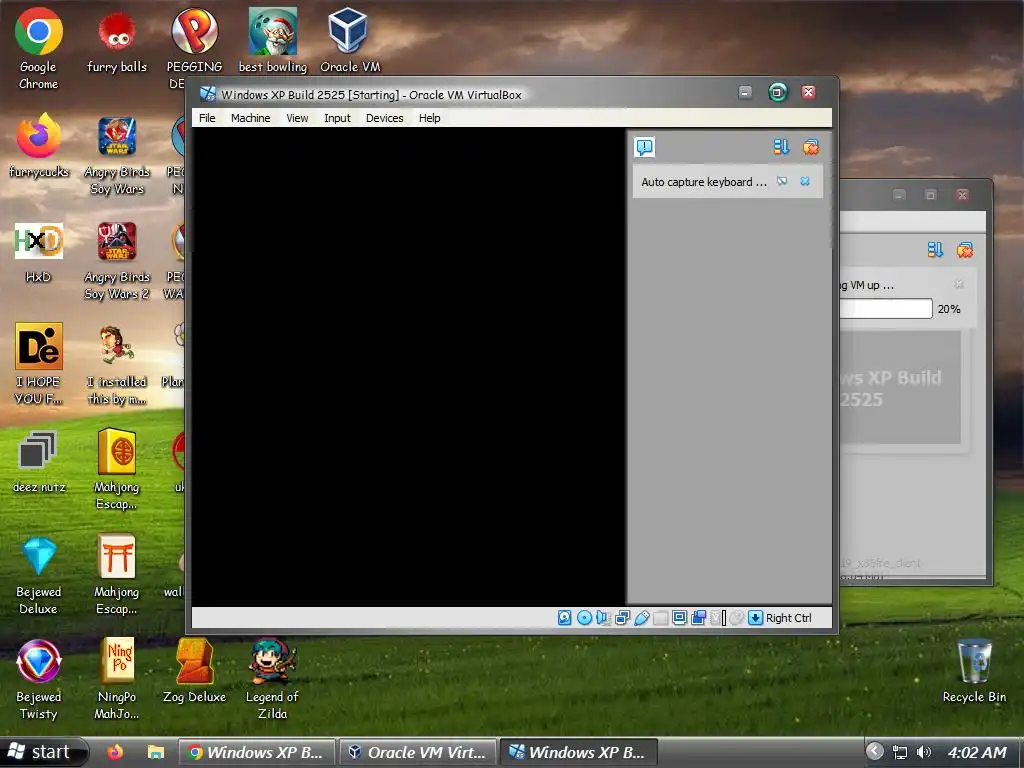Viewport: 1024px width, 768px height.
Task: Click the mouse integration status icon
Action: [x=737, y=617]
